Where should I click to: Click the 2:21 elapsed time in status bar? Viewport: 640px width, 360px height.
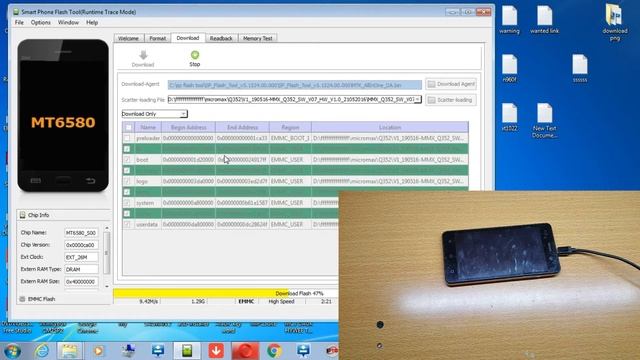click(326, 301)
